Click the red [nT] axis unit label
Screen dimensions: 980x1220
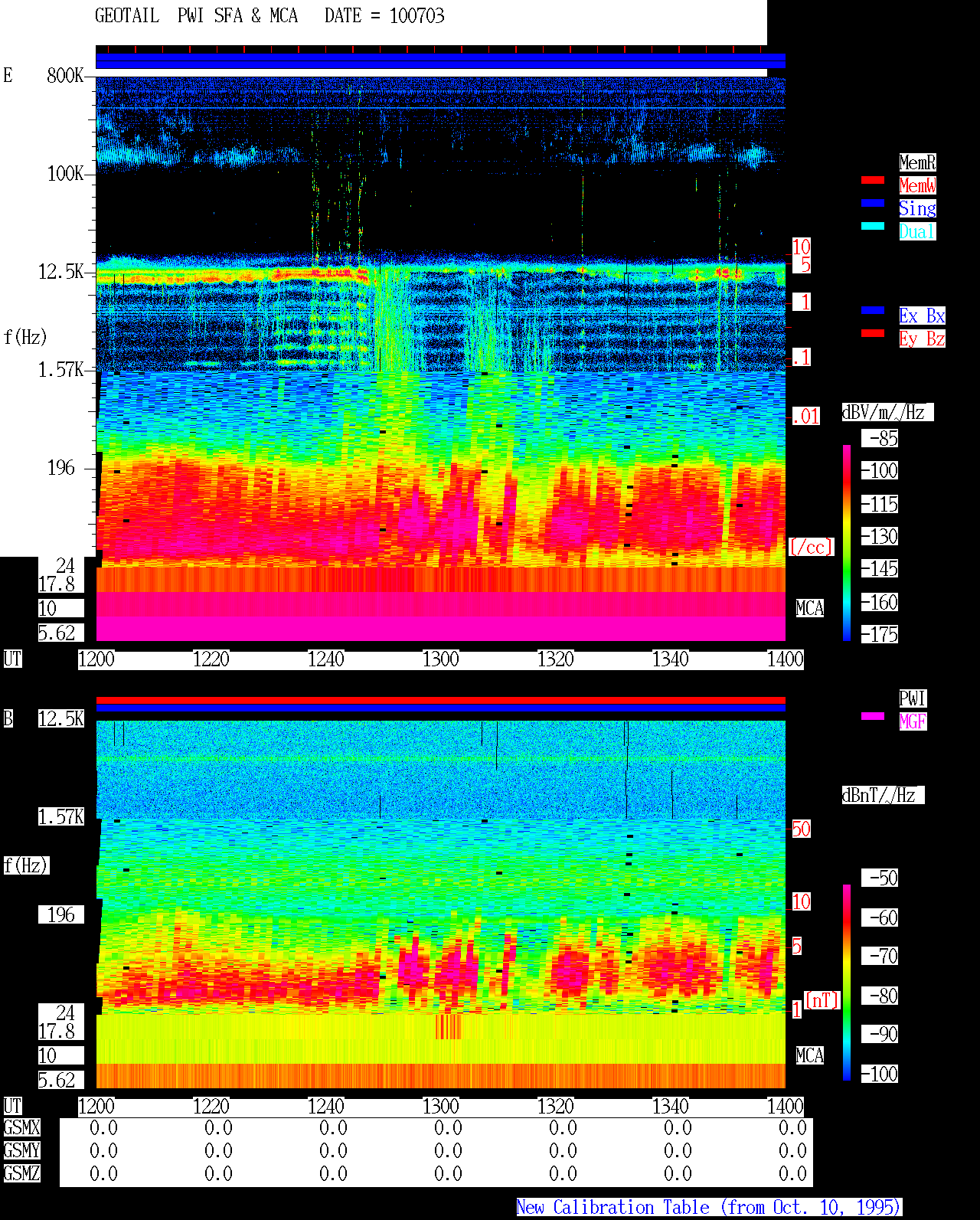pos(822,1000)
